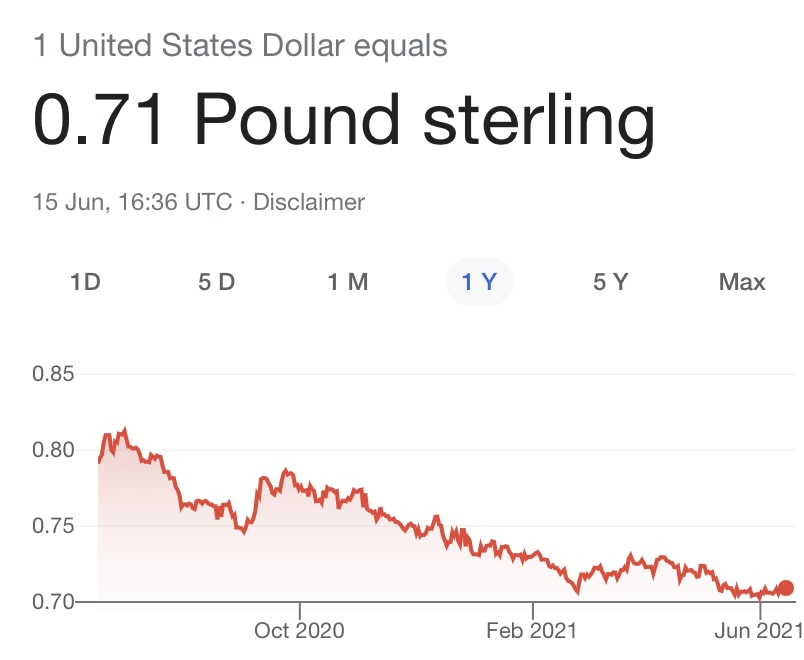Click the Oct 2020 axis label
Viewport: 804px width, 660px height.
[x=299, y=630]
